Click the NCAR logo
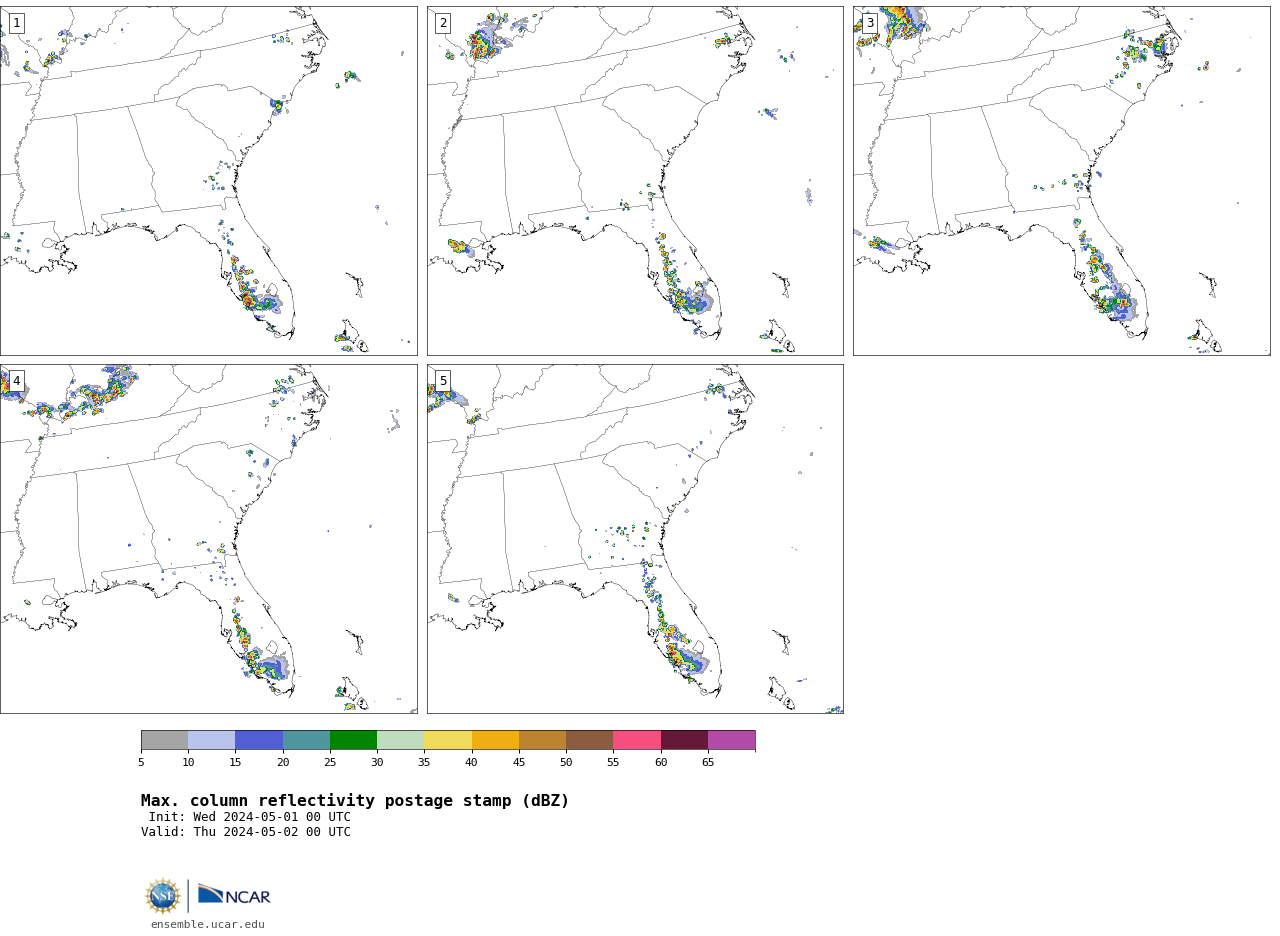The height and width of the screenshot is (936, 1280). click(234, 895)
